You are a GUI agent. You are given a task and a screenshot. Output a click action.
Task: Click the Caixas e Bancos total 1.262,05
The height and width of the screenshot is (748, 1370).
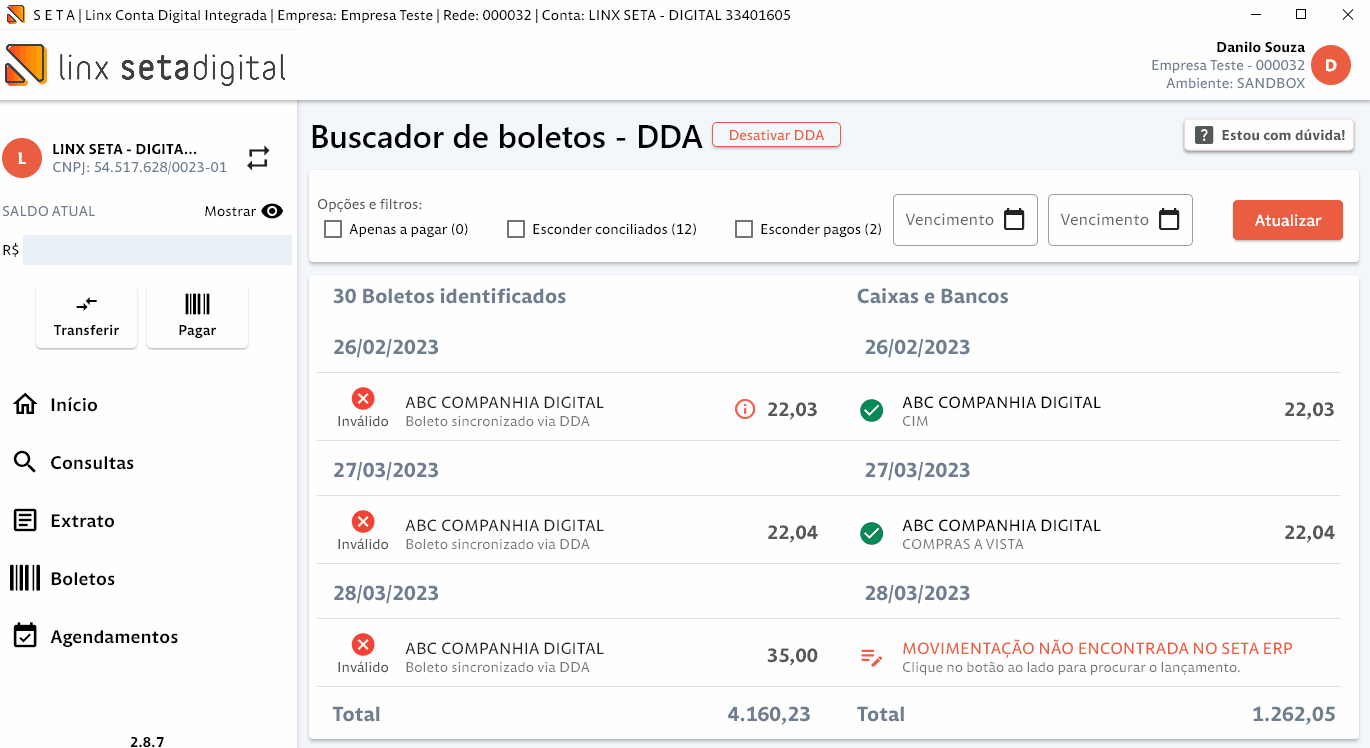tap(1293, 714)
